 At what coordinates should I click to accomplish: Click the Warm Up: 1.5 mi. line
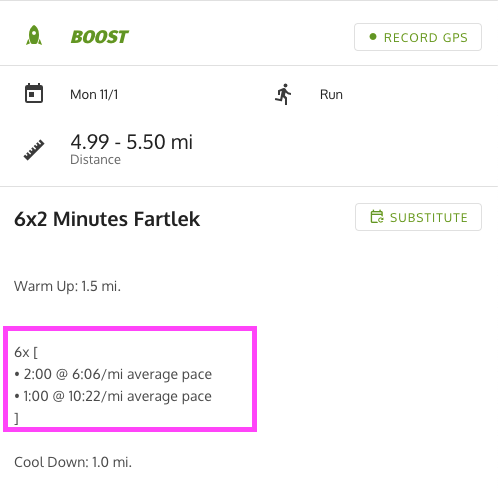[x=67, y=286]
